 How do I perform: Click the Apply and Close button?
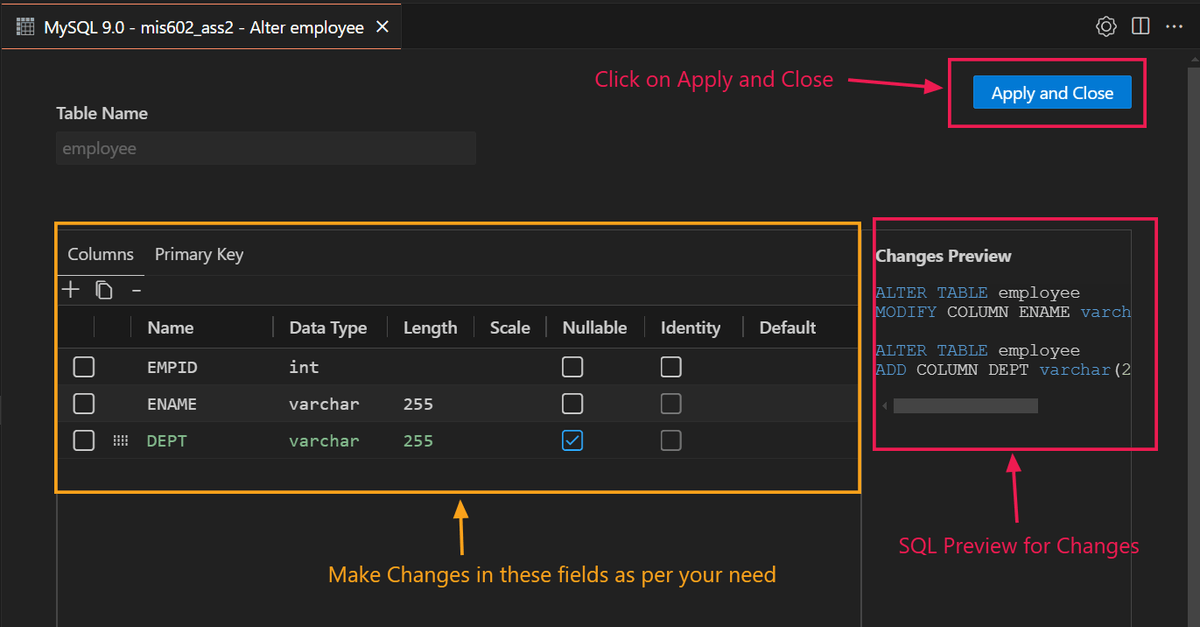tap(1052, 92)
